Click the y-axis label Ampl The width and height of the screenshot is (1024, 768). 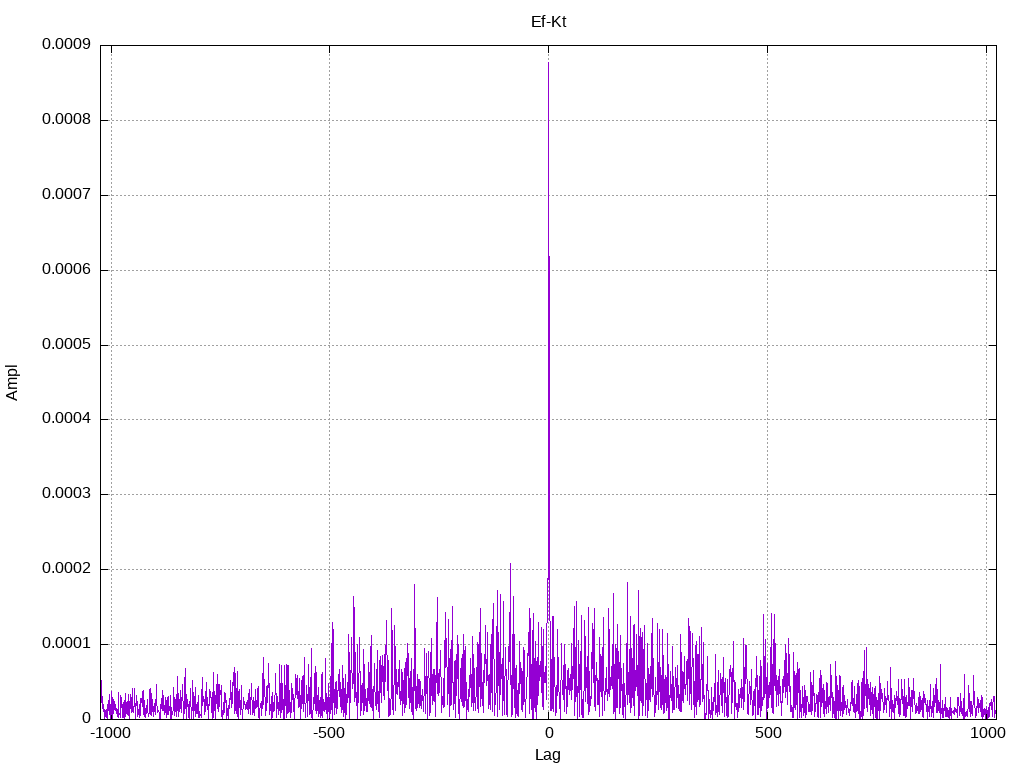(x=12, y=383)
